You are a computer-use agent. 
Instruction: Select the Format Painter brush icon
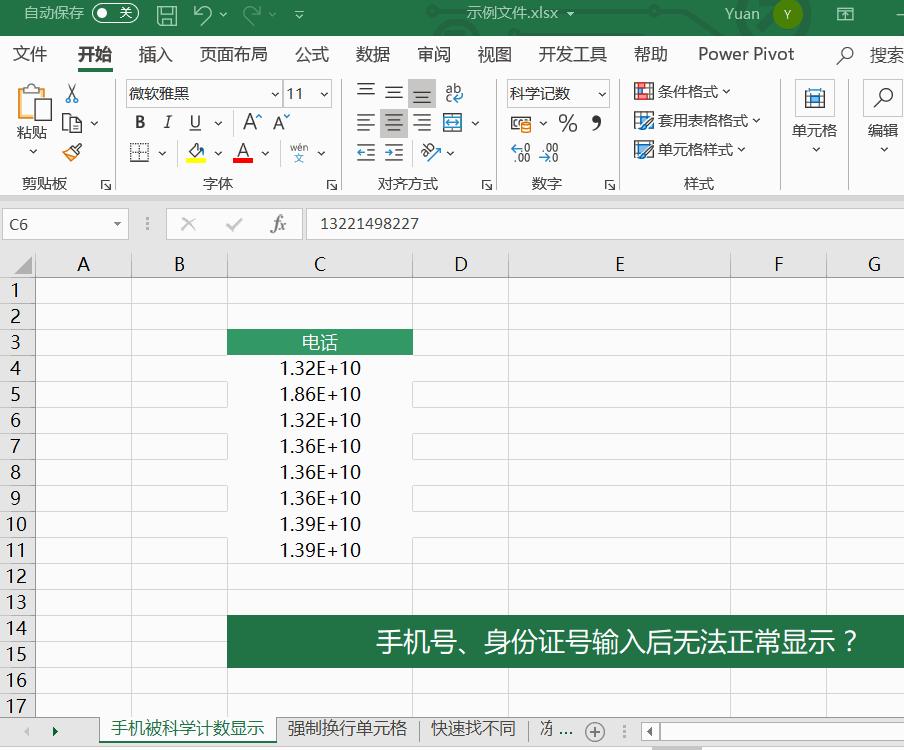click(x=72, y=152)
